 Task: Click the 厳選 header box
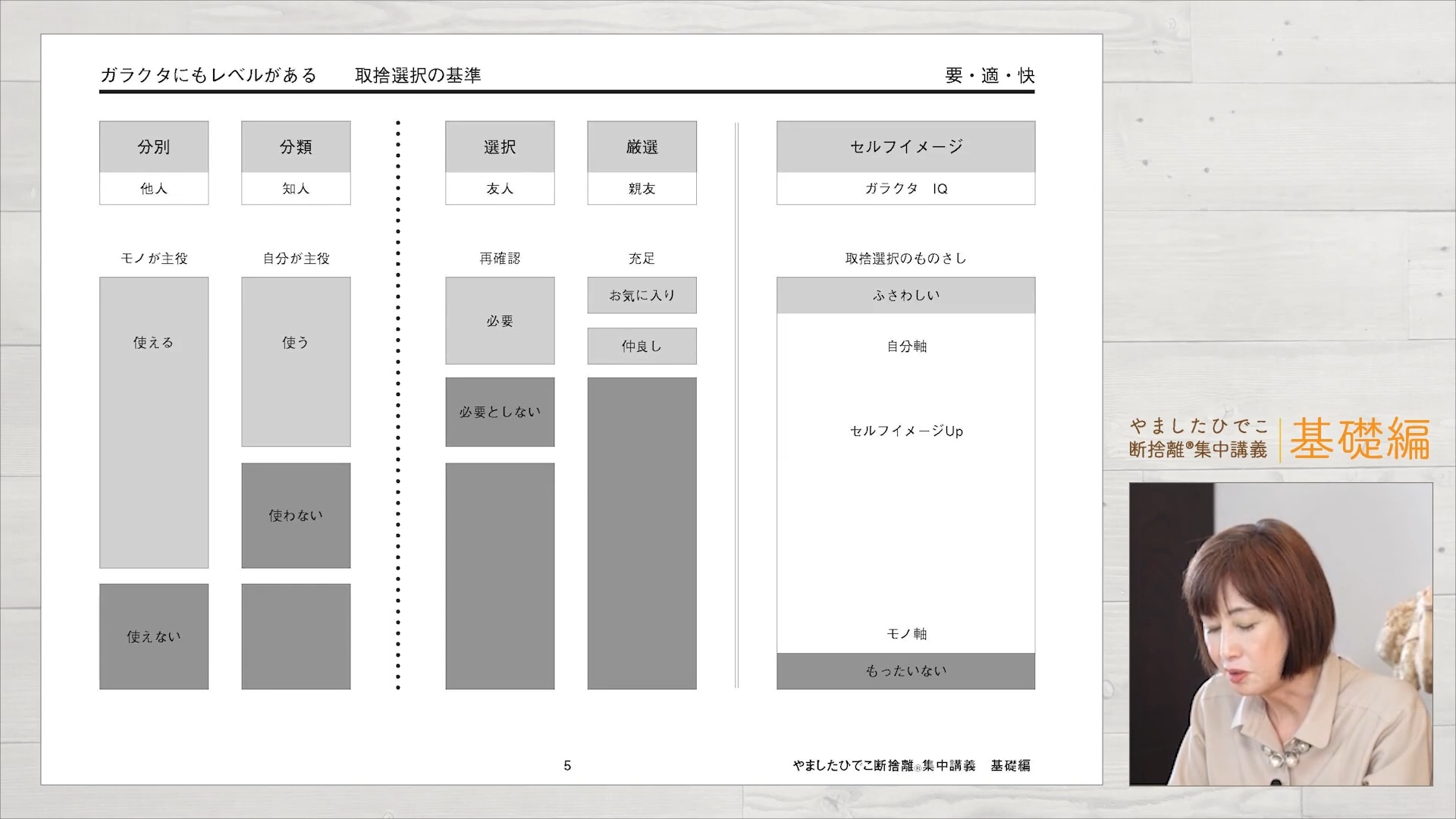coord(641,146)
